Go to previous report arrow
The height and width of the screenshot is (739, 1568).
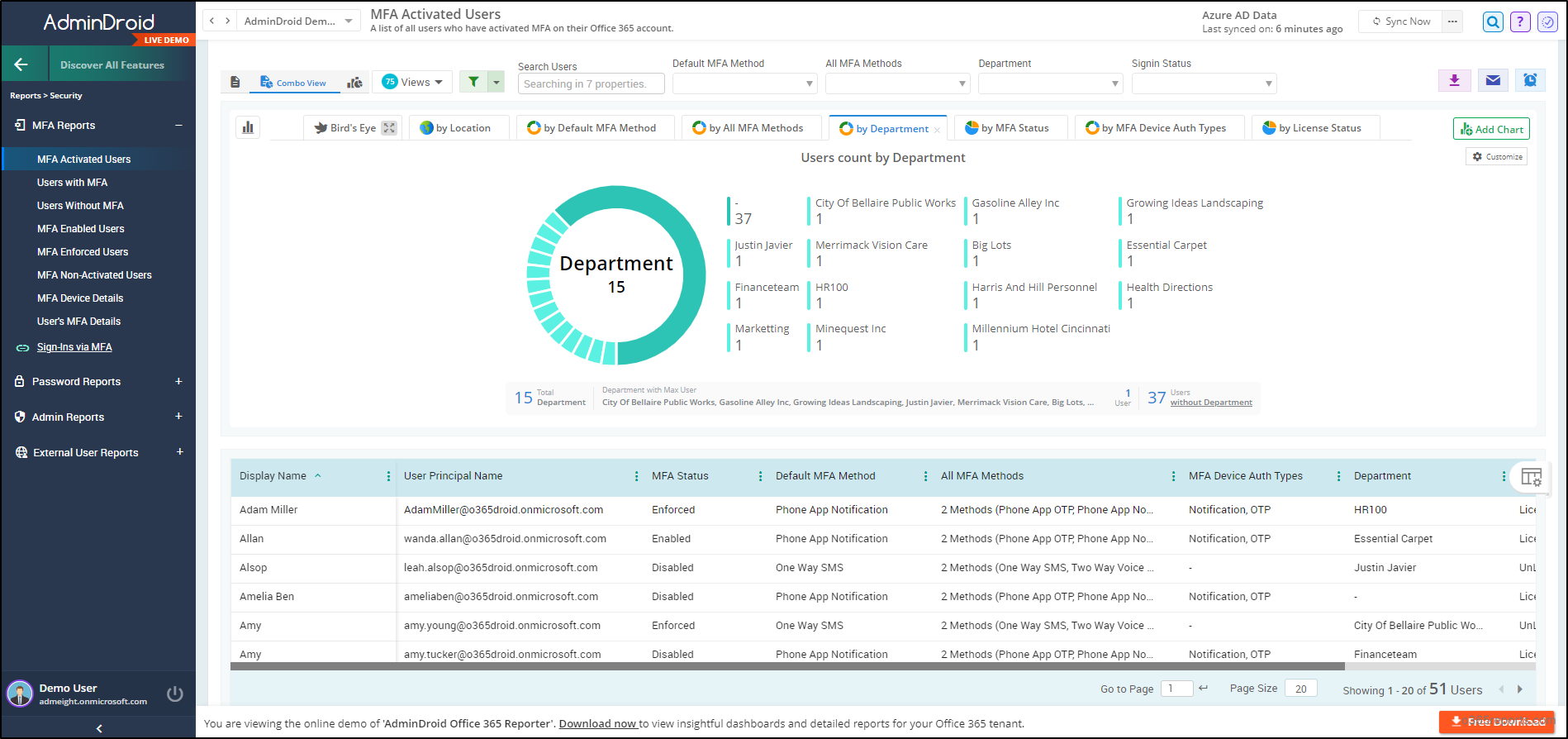(212, 21)
